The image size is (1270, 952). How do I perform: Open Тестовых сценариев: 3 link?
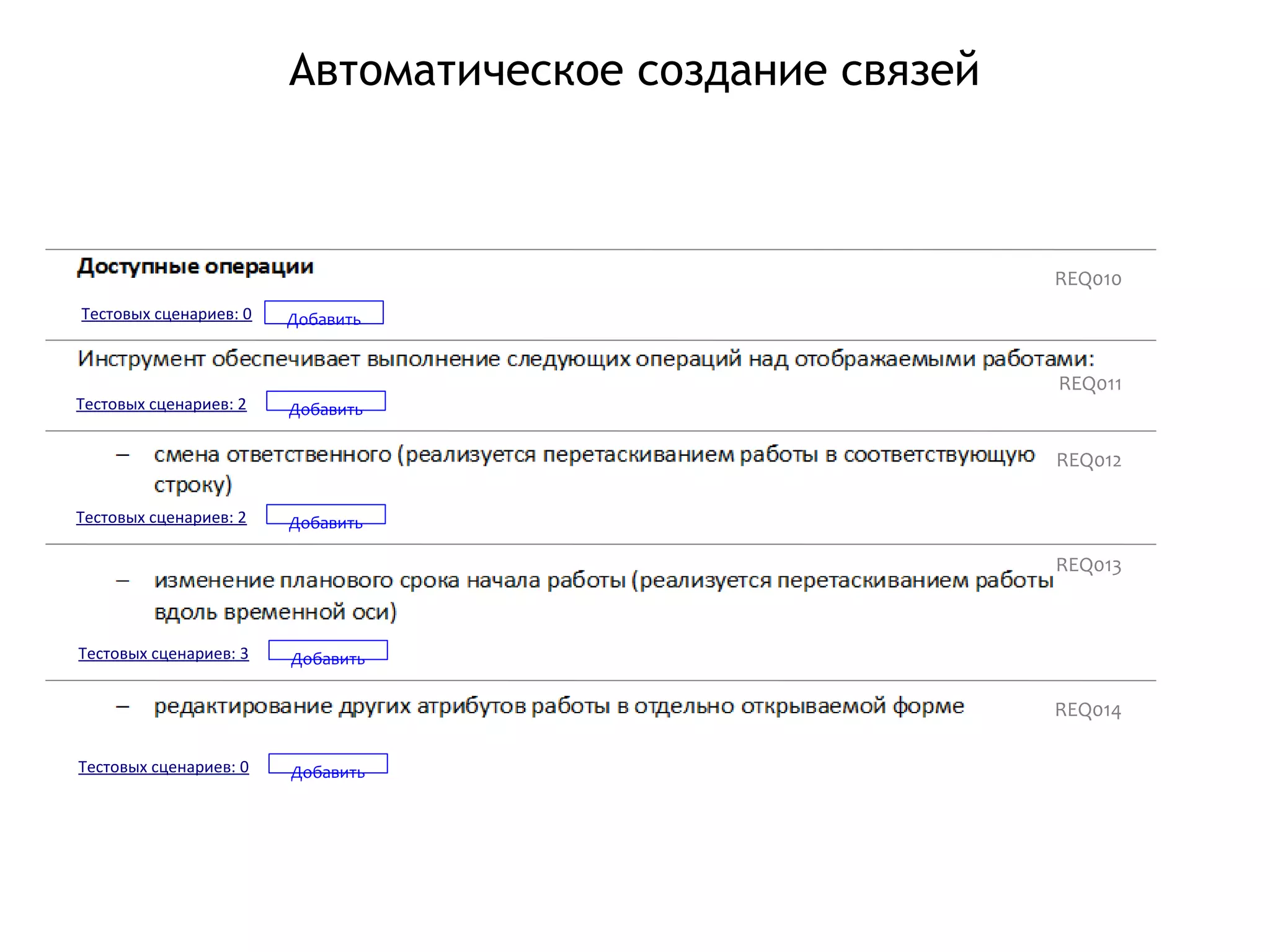tap(164, 654)
